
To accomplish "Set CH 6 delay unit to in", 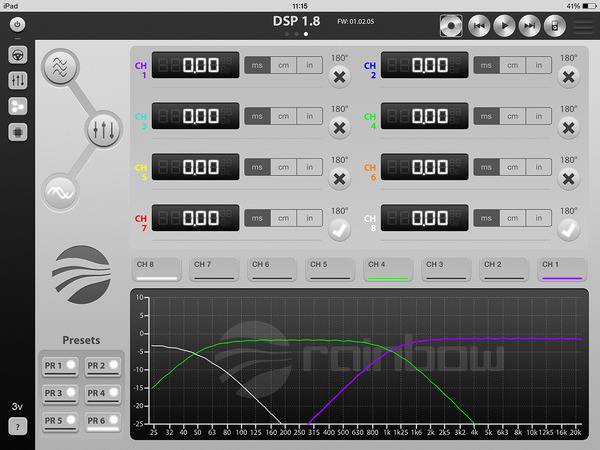I will (539, 167).
